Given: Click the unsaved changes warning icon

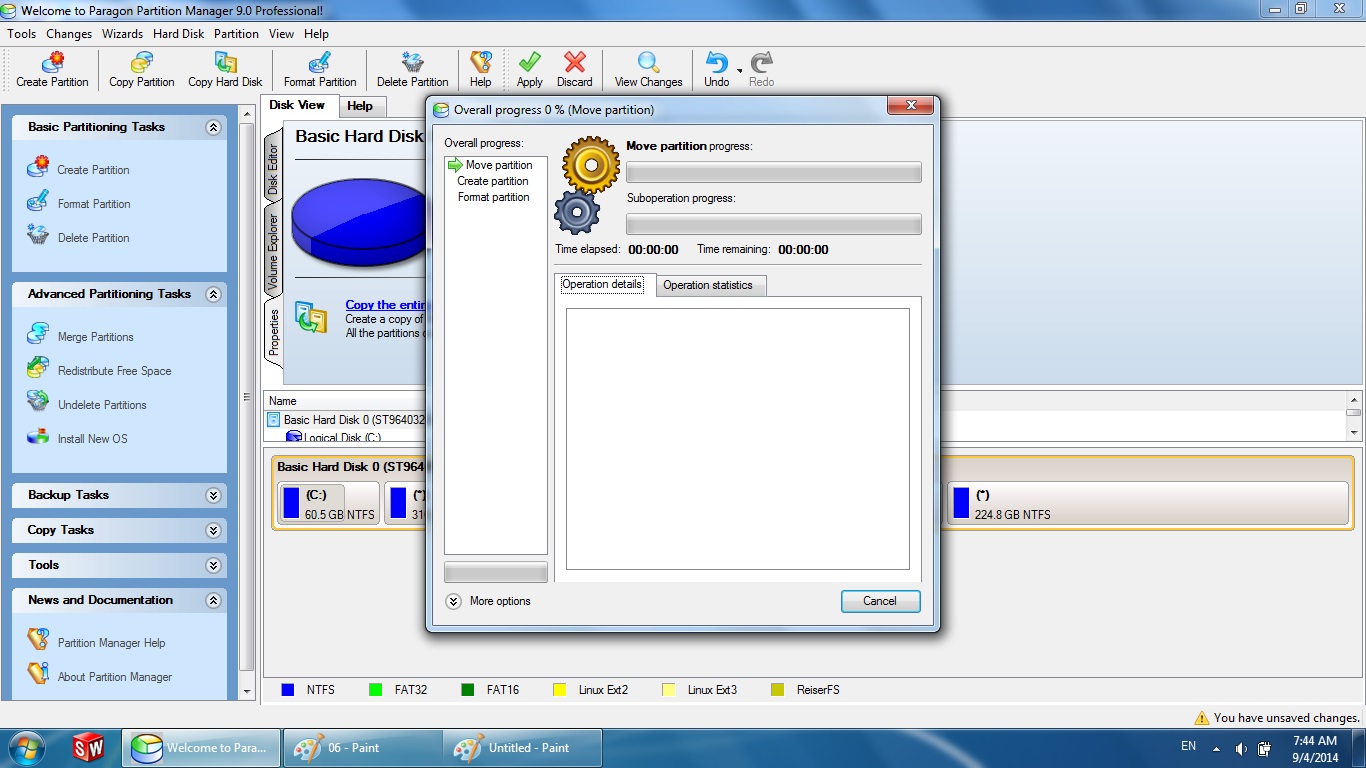Looking at the screenshot, I should pos(1202,718).
